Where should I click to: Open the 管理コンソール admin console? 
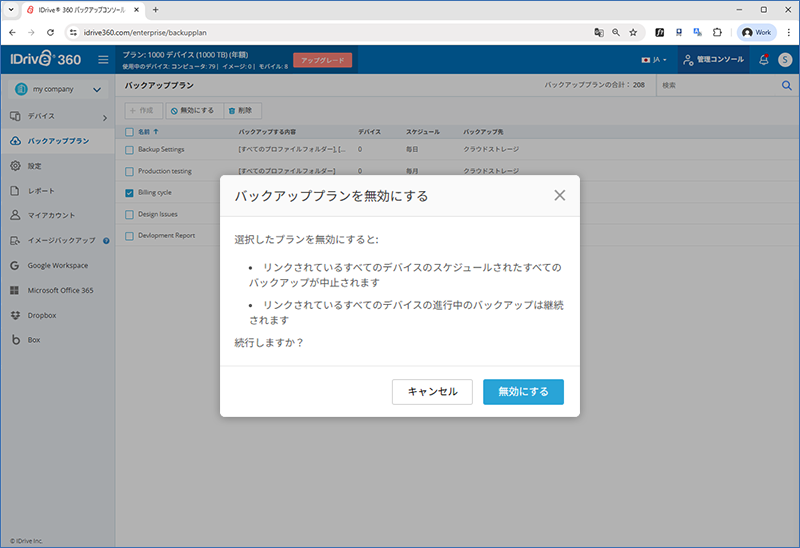click(x=713, y=60)
